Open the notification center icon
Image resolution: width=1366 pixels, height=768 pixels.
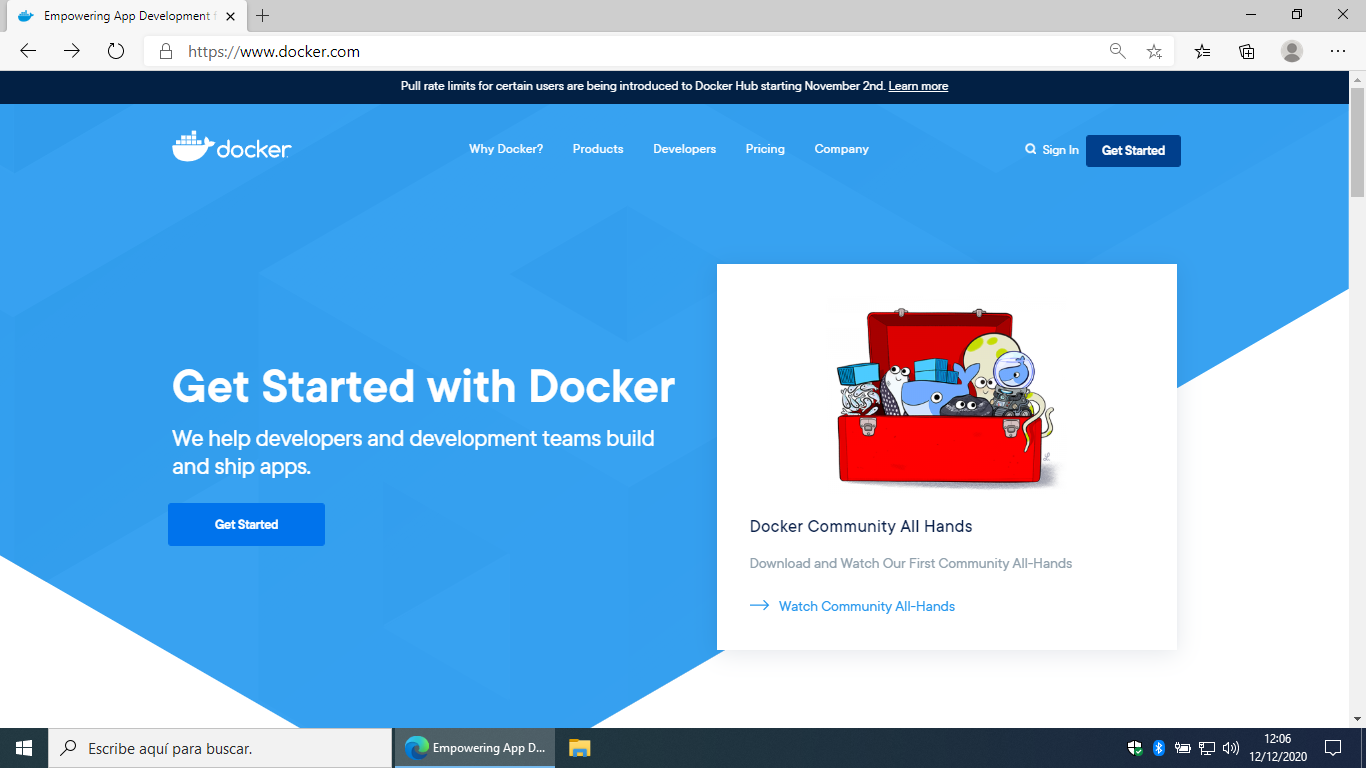[1333, 748]
